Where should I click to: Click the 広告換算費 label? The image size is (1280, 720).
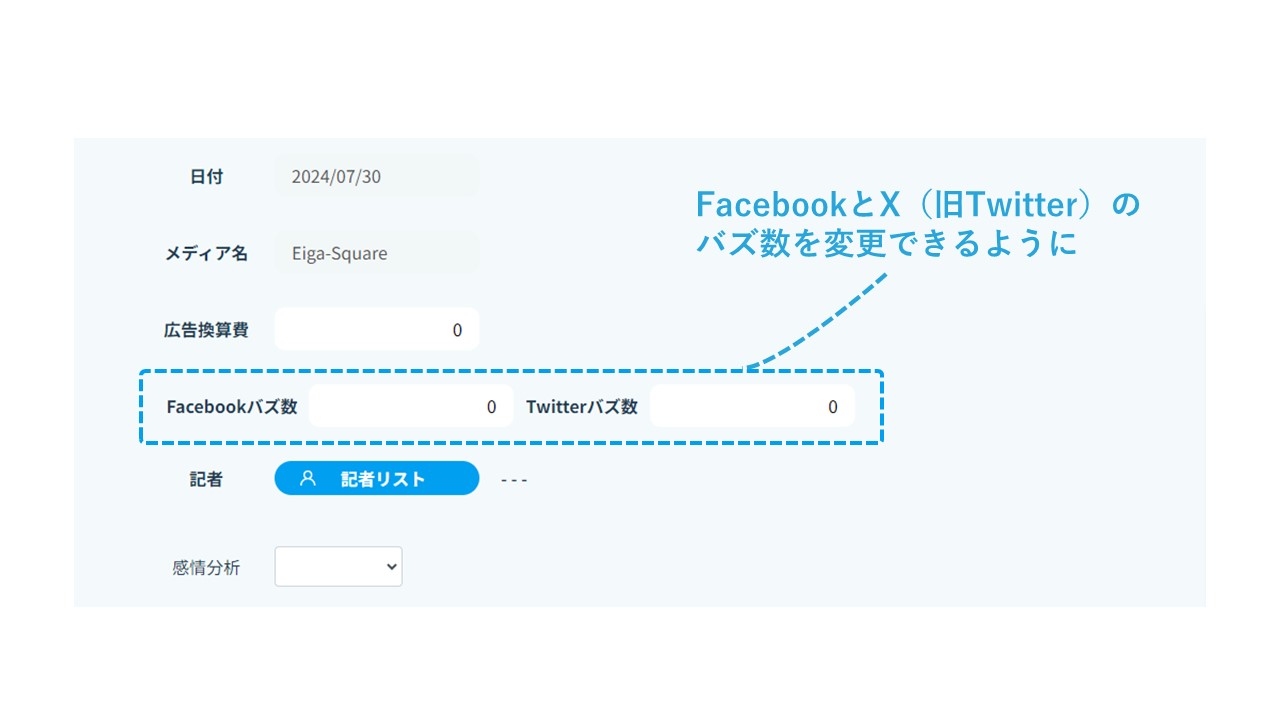click(x=206, y=329)
